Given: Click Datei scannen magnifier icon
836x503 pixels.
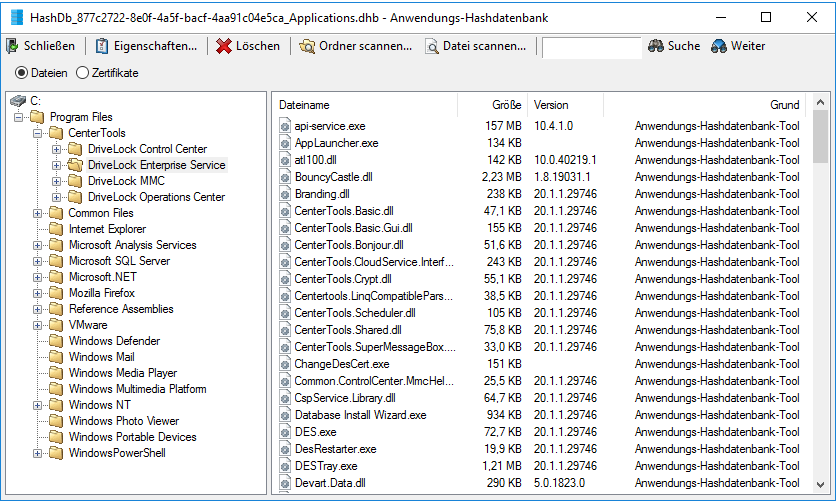Looking at the screenshot, I should [432, 46].
